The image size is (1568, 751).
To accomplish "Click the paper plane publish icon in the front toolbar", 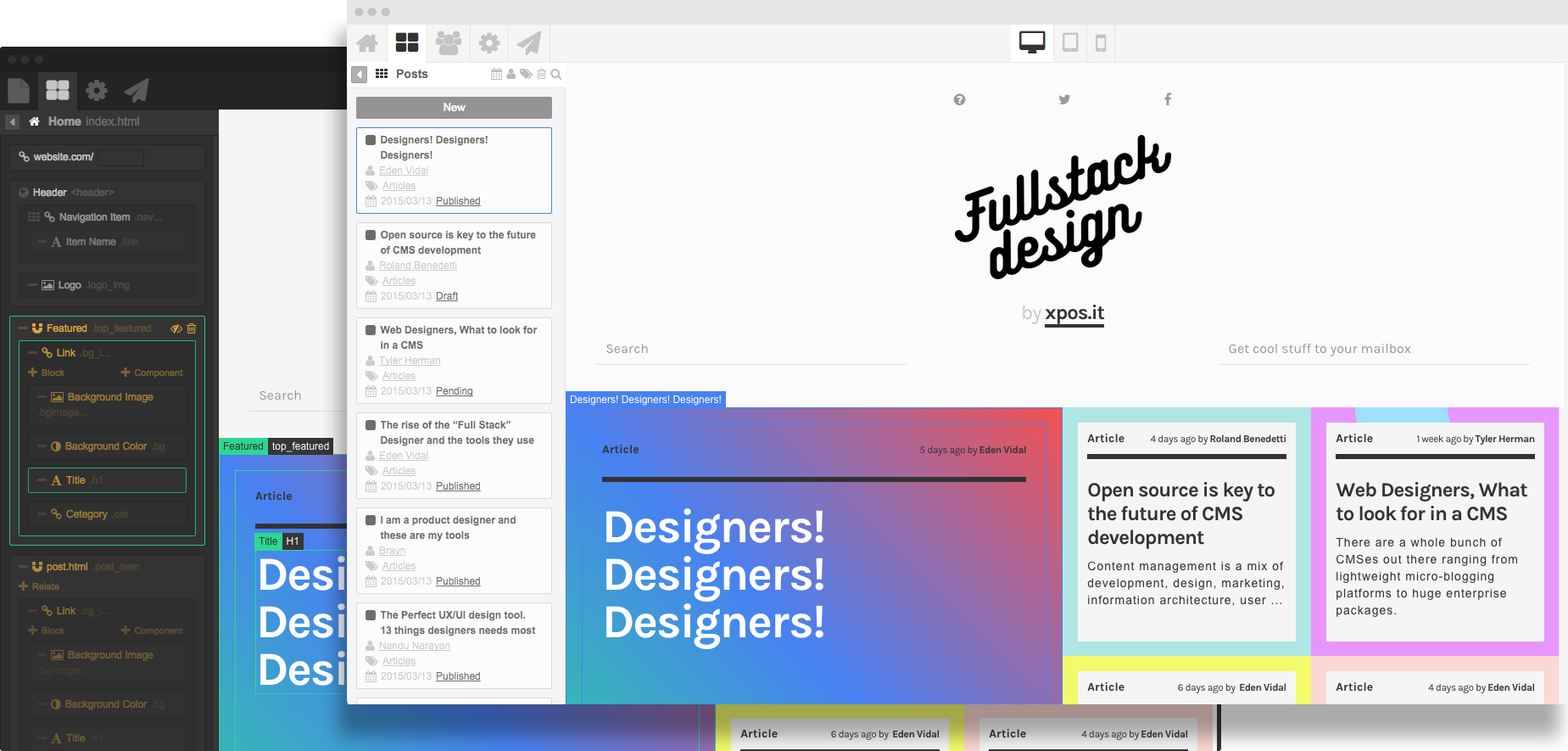I will point(529,42).
